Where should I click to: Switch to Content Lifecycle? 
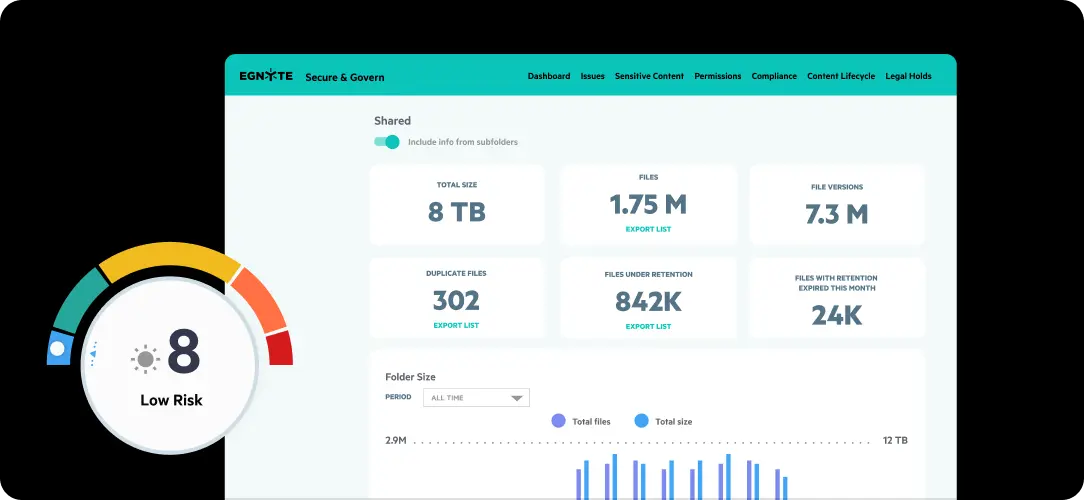tap(841, 76)
